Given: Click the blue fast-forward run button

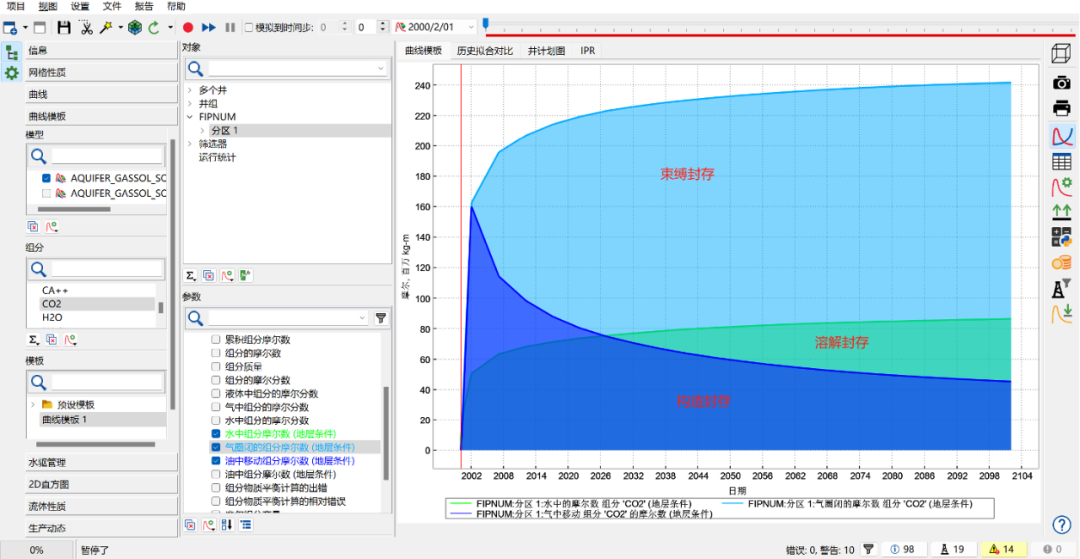Looking at the screenshot, I should (x=209, y=28).
